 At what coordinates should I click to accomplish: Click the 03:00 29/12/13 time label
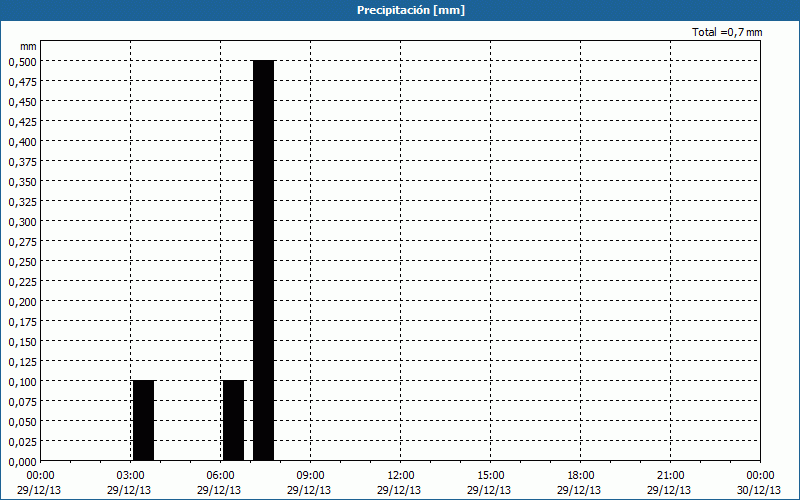(x=129, y=483)
